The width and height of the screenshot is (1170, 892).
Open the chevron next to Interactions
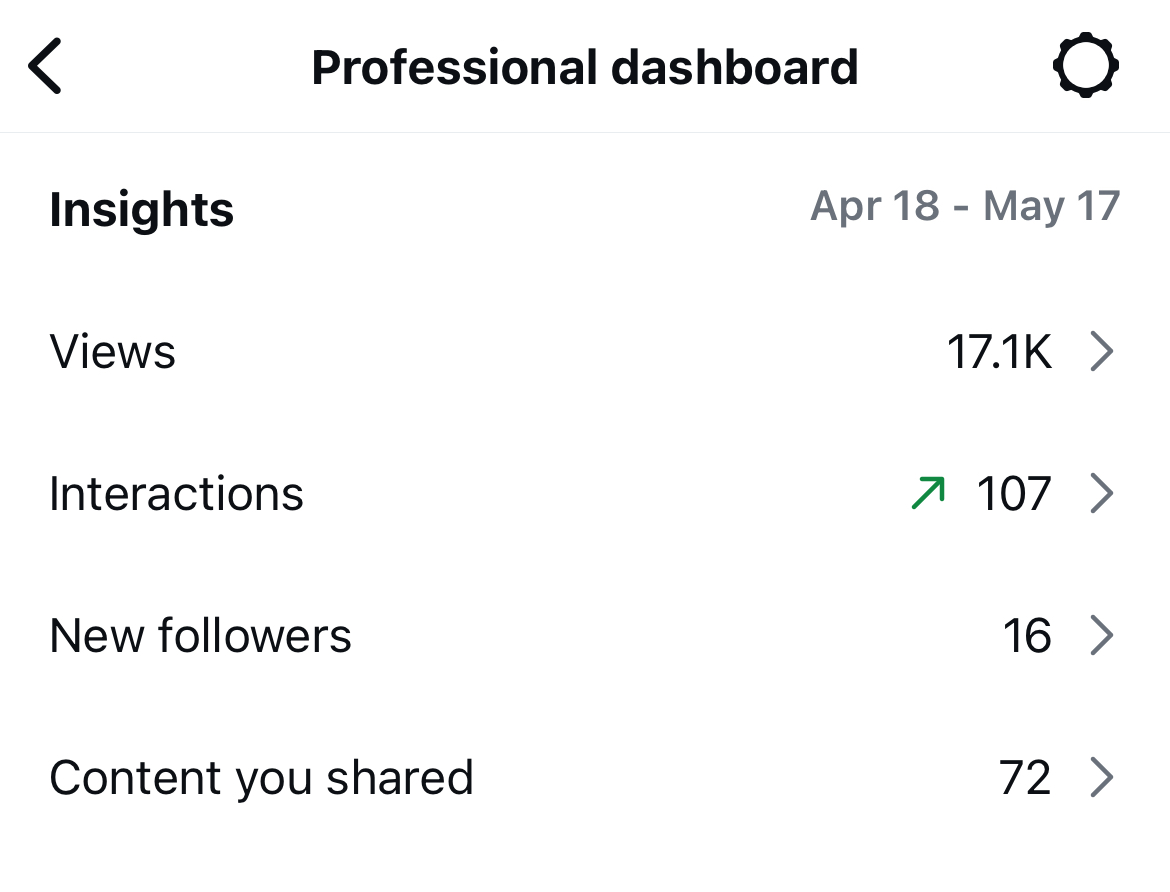point(1103,492)
